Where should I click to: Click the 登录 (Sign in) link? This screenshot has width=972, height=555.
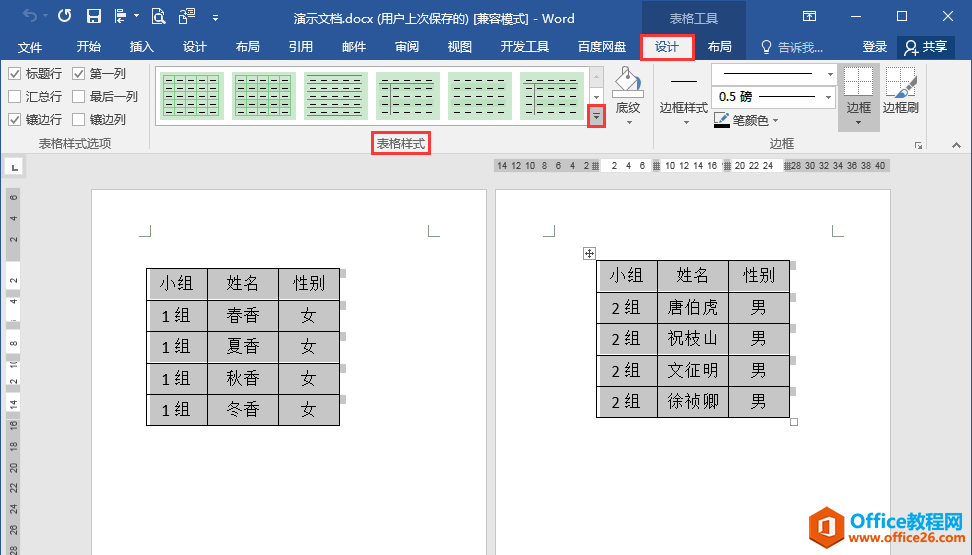pyautogui.click(x=875, y=47)
